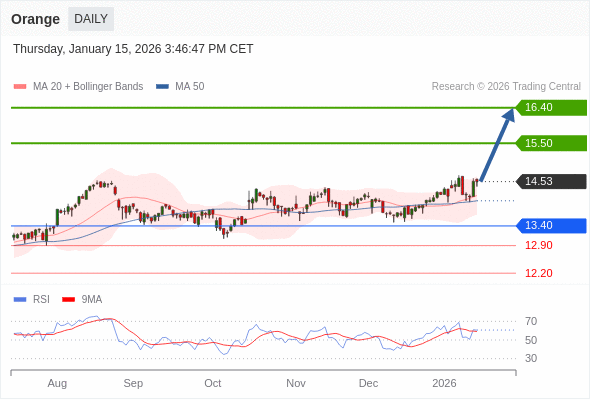590x400 pixels.
Task: Click the RSI legend text
Action: tap(41, 300)
